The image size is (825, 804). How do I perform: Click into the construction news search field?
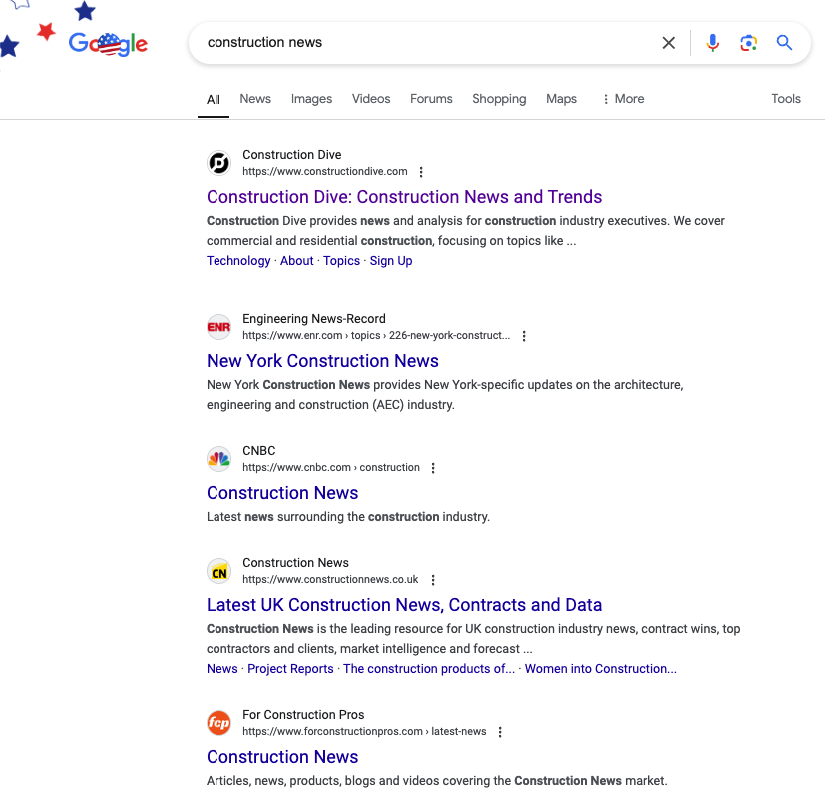point(420,43)
